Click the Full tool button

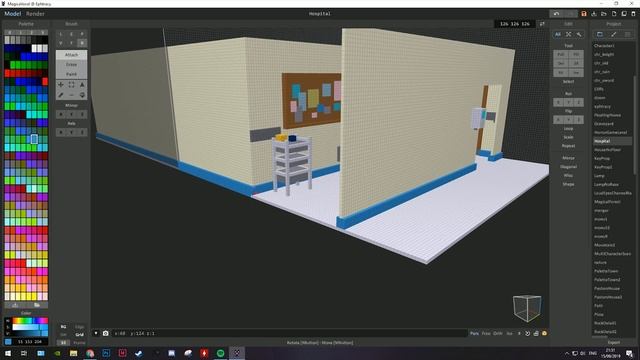coord(560,54)
